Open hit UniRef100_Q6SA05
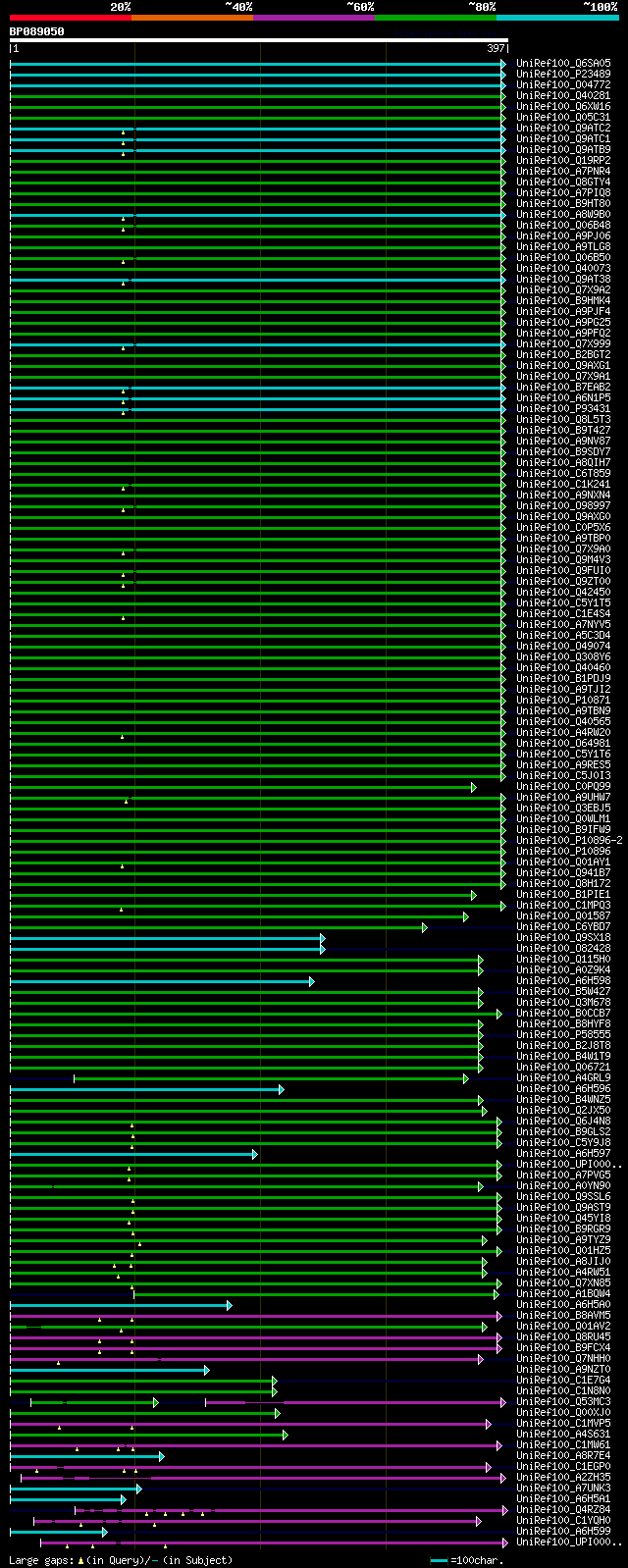Viewport: 628px width, 1568px height. click(563, 63)
